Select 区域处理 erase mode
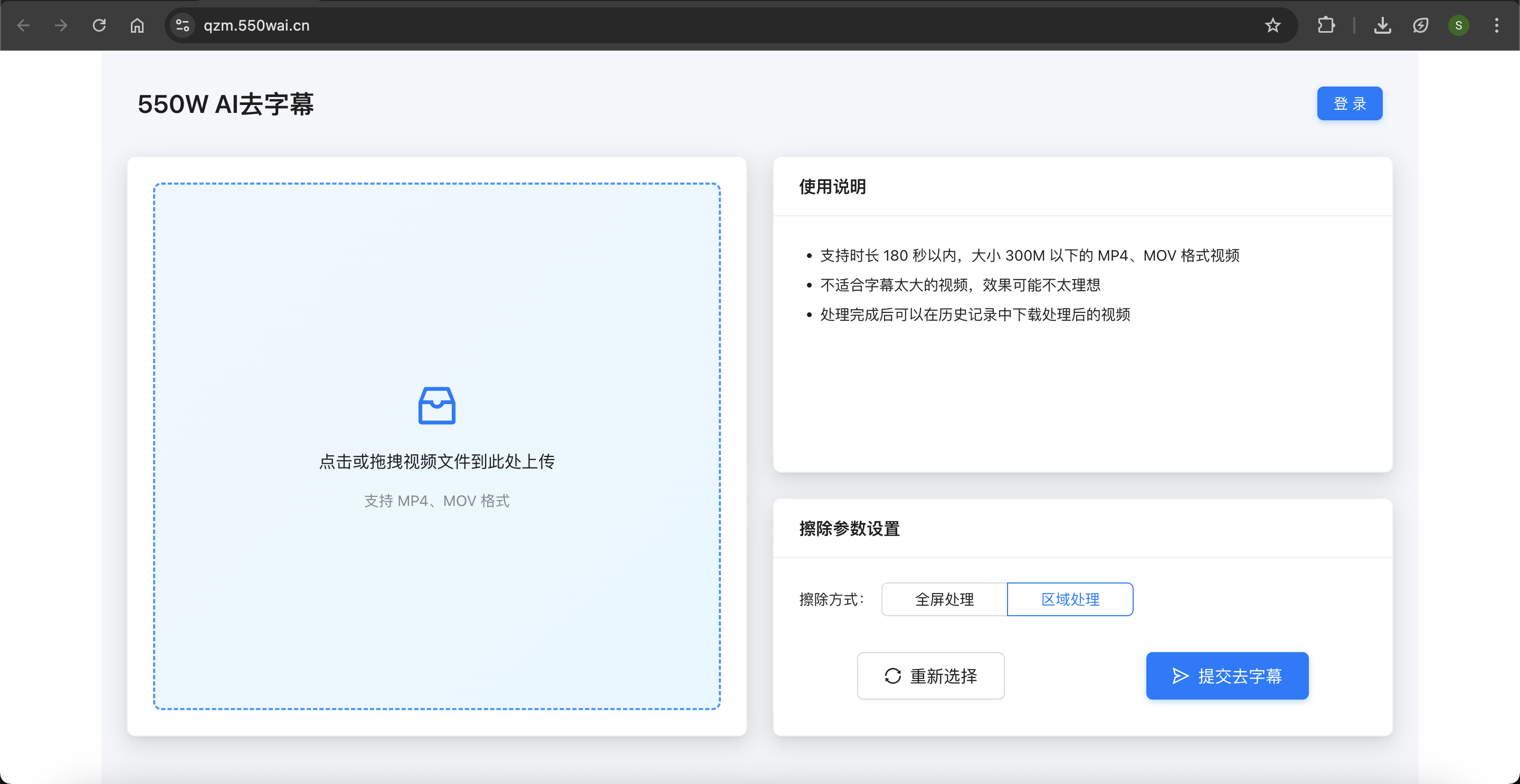Screen dimensions: 1520x784 pyautogui.click(x=1070, y=599)
